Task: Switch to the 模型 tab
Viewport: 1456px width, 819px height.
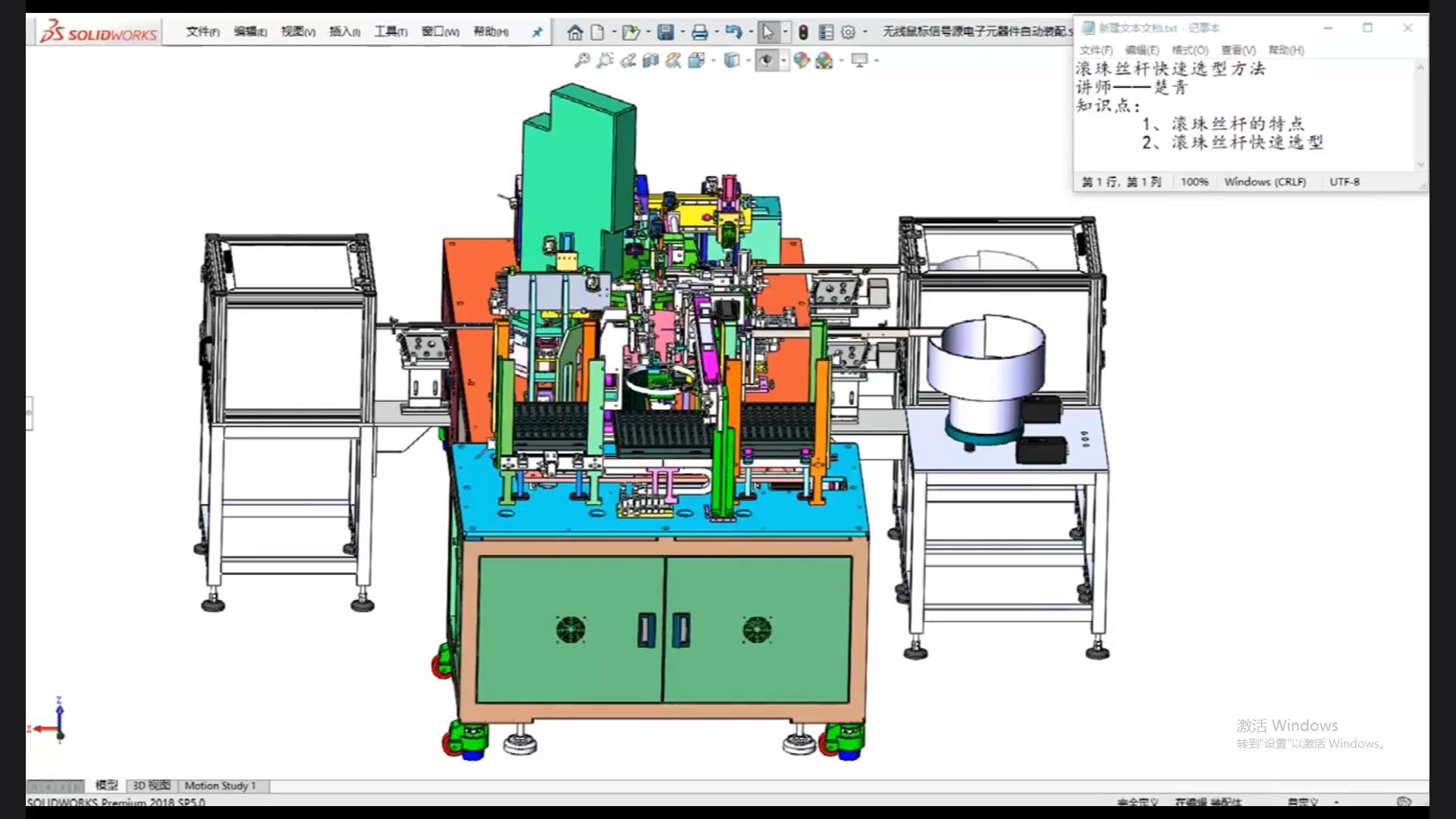Action: (x=106, y=786)
